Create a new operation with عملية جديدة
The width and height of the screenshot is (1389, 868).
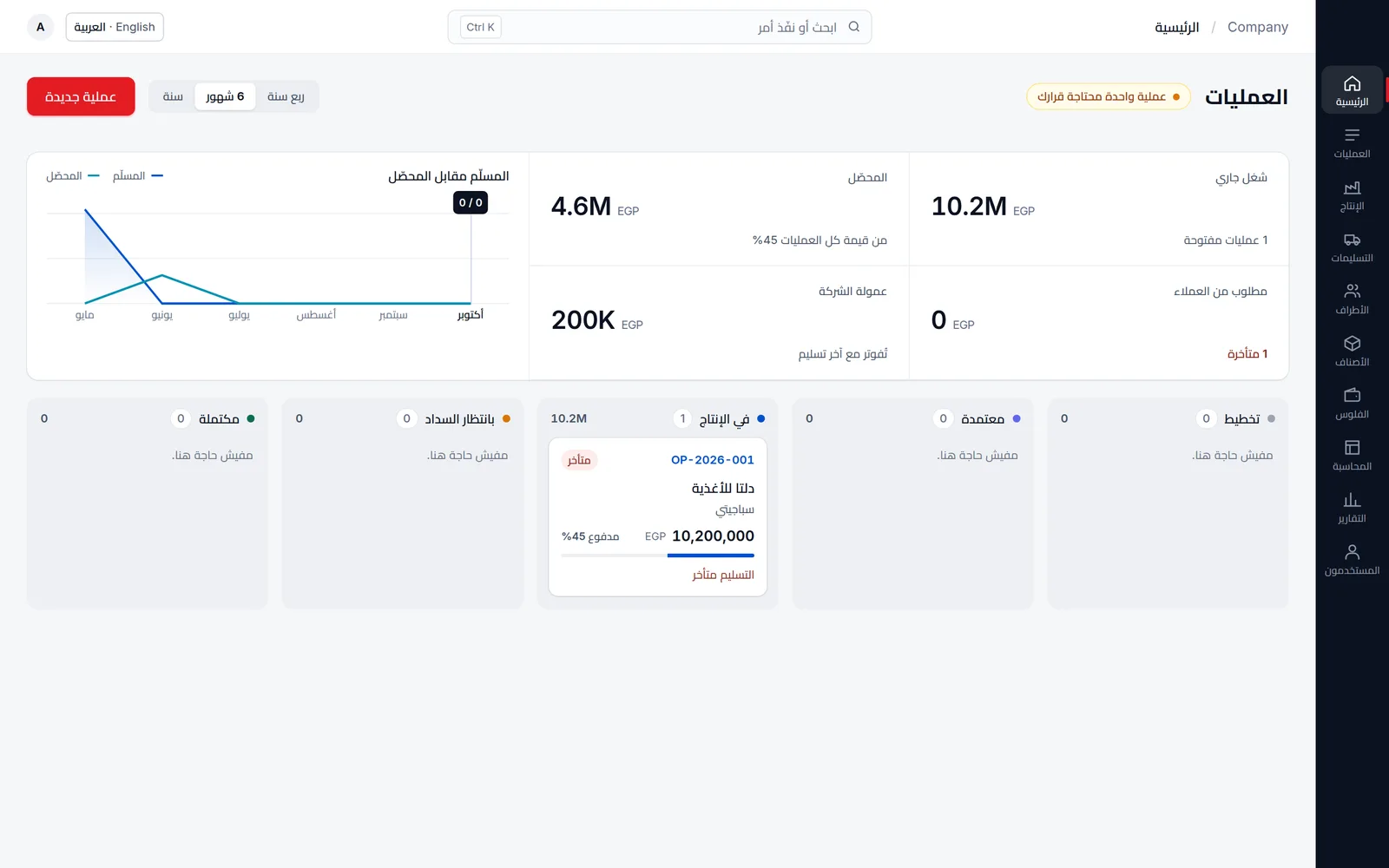coord(81,96)
